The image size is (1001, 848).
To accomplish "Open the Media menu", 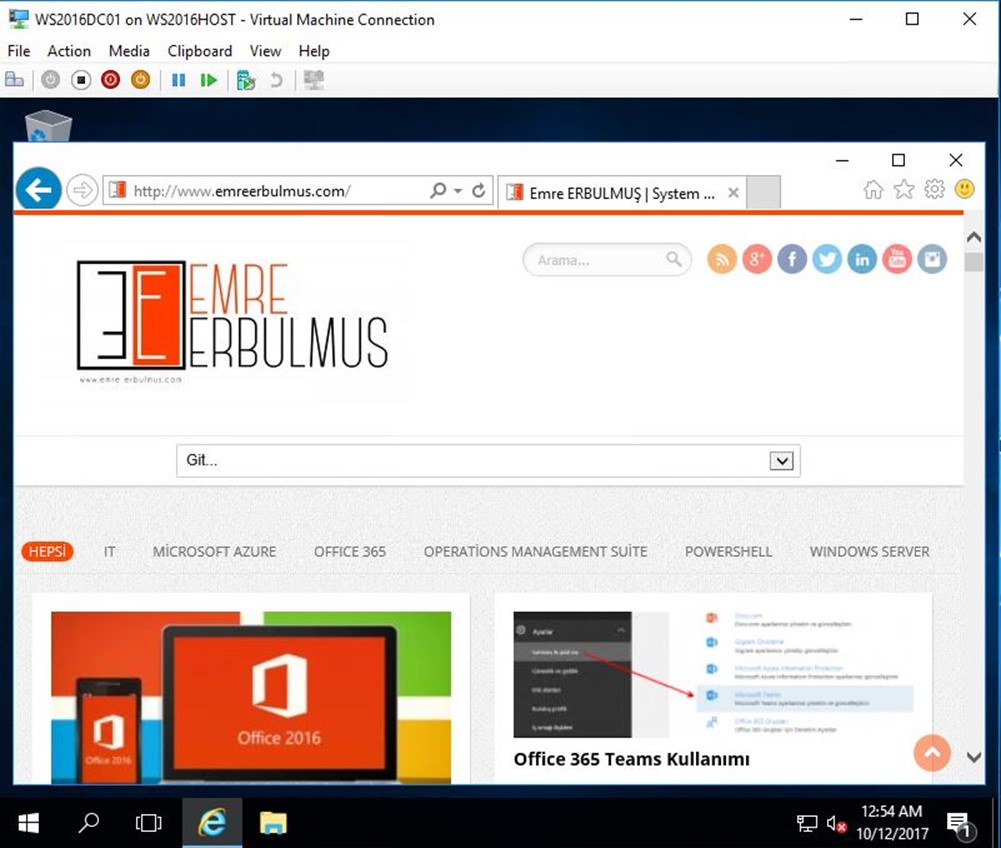I will [129, 51].
